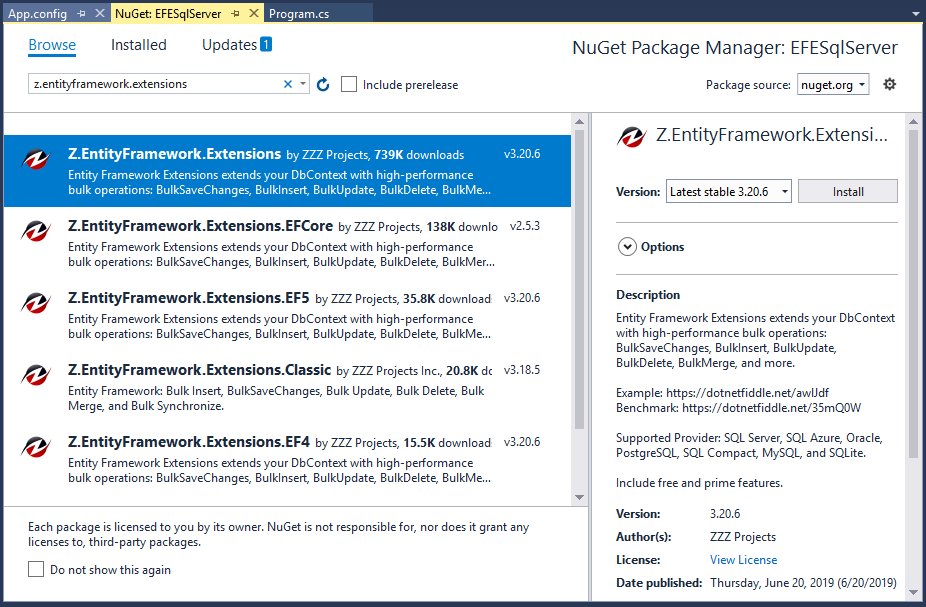
Task: Click the Z.EntityFramework.Extensions.EF5 package logo
Action: pos(35,304)
